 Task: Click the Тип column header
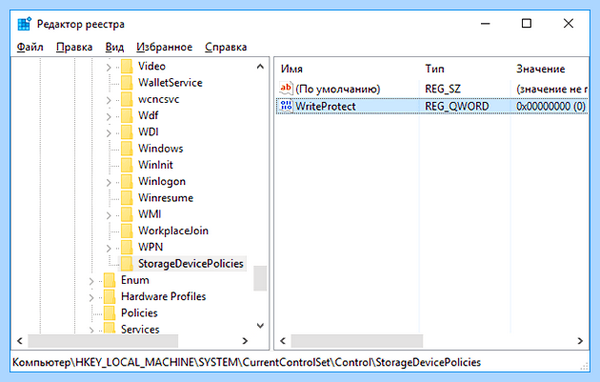point(435,69)
